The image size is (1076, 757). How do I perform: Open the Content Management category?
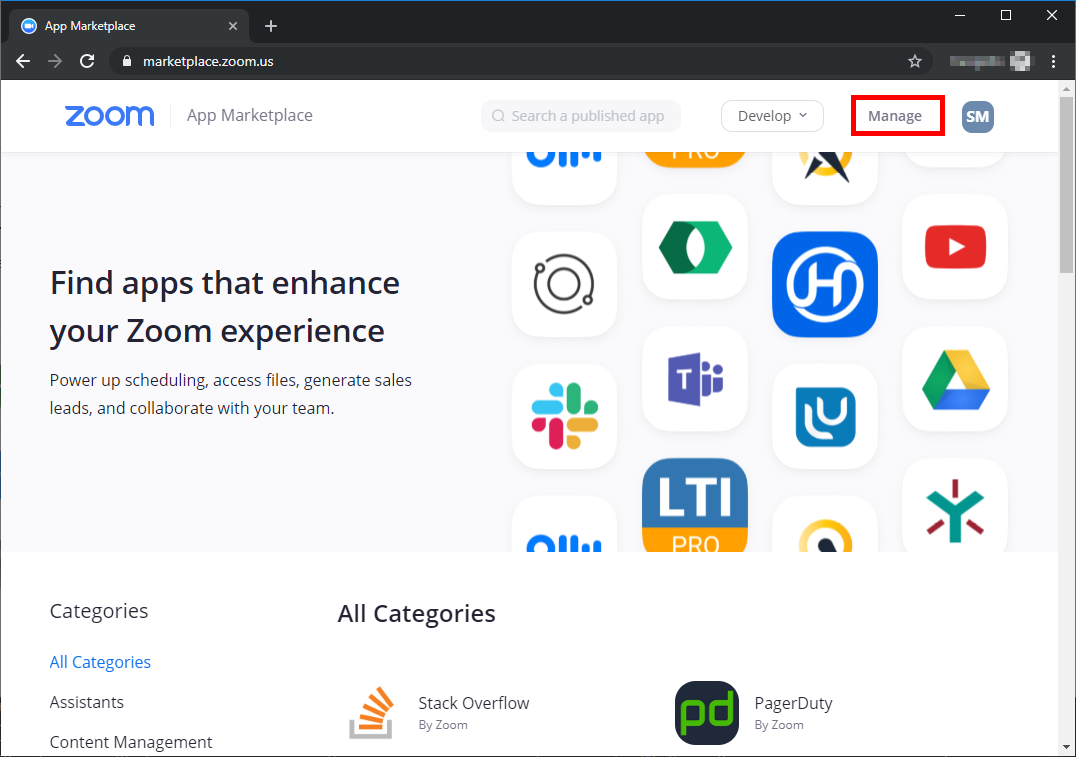pyautogui.click(x=131, y=742)
